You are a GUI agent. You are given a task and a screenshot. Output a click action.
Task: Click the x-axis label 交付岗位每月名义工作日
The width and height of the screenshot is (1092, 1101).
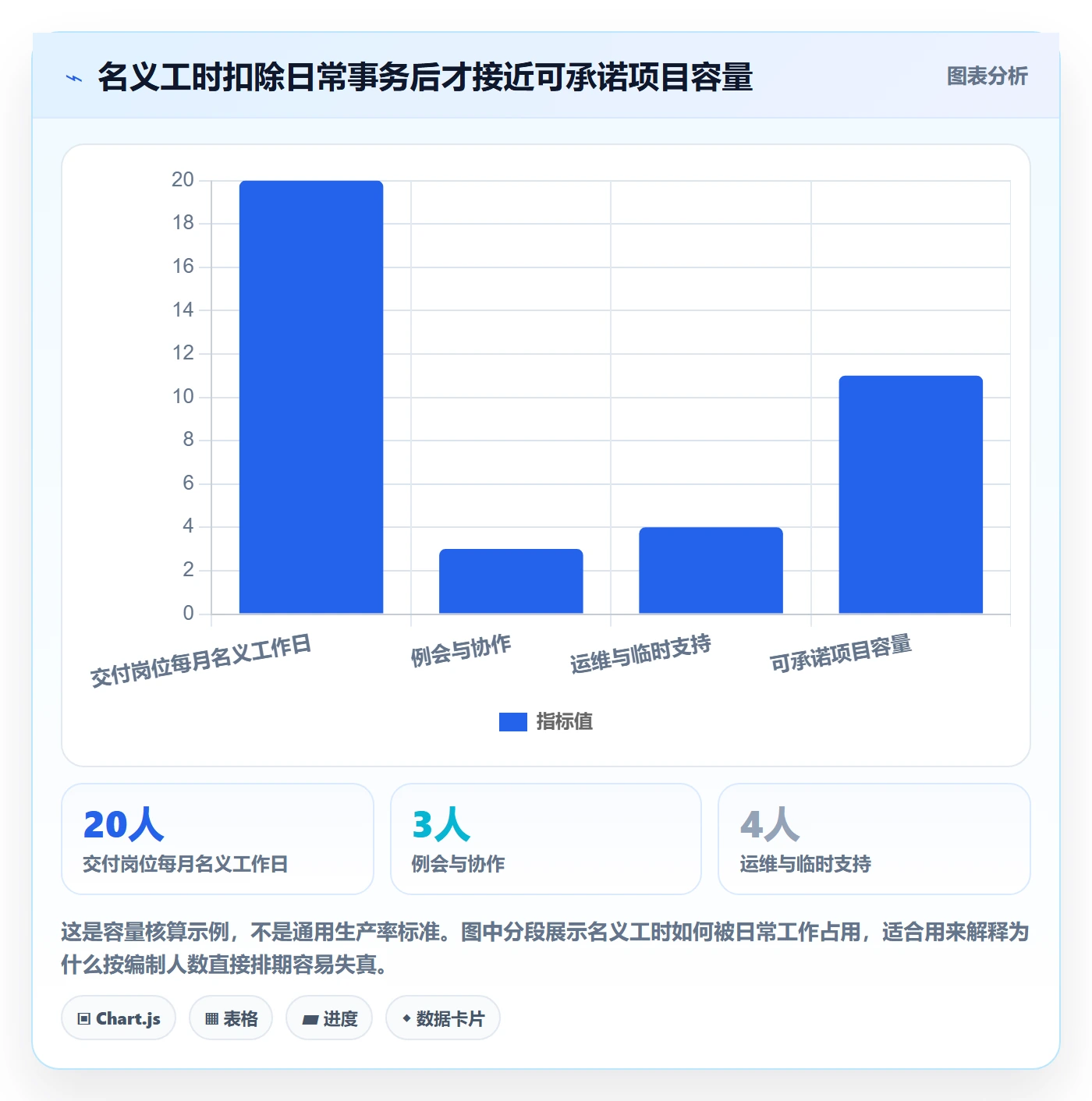201,660
